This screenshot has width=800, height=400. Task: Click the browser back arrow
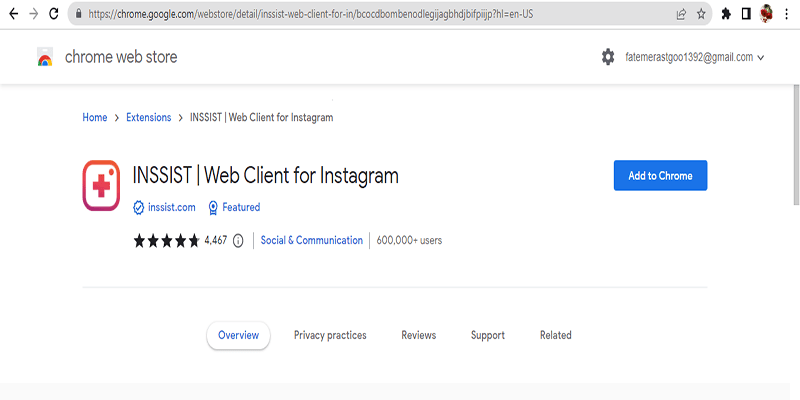(12, 14)
